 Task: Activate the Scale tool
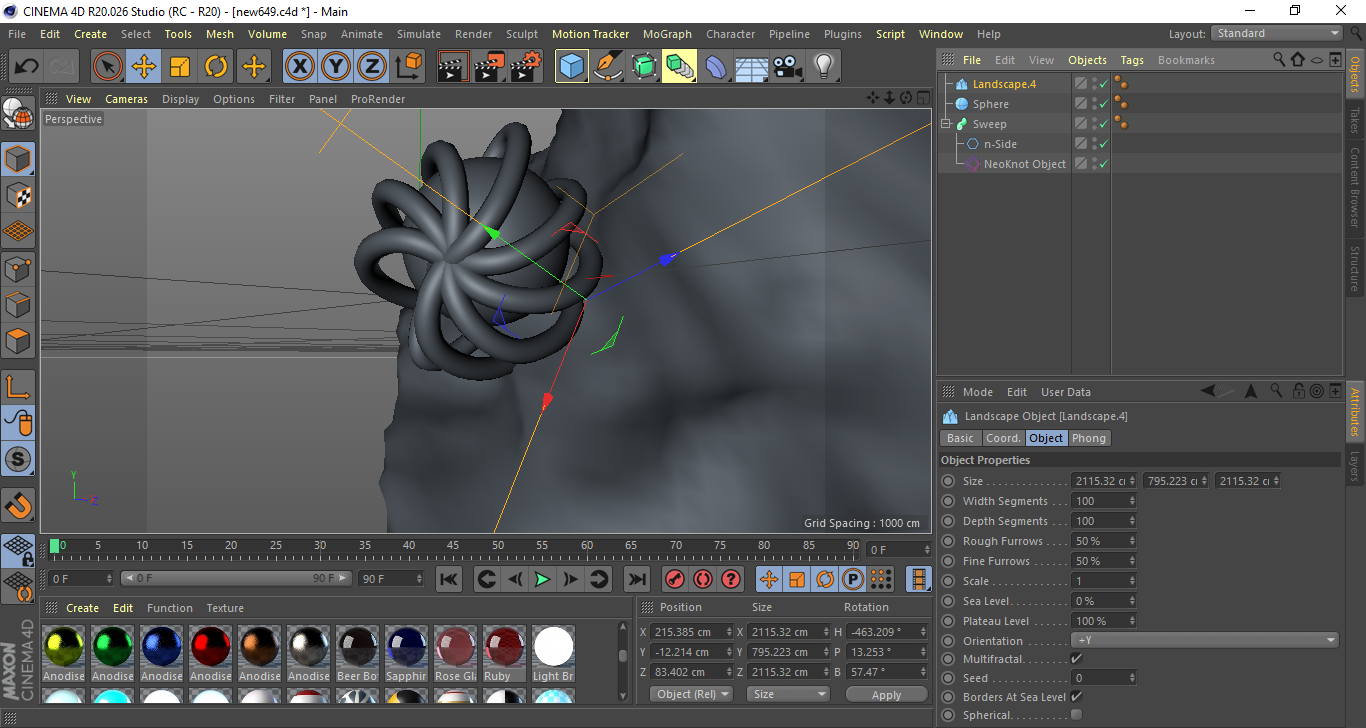(x=180, y=67)
